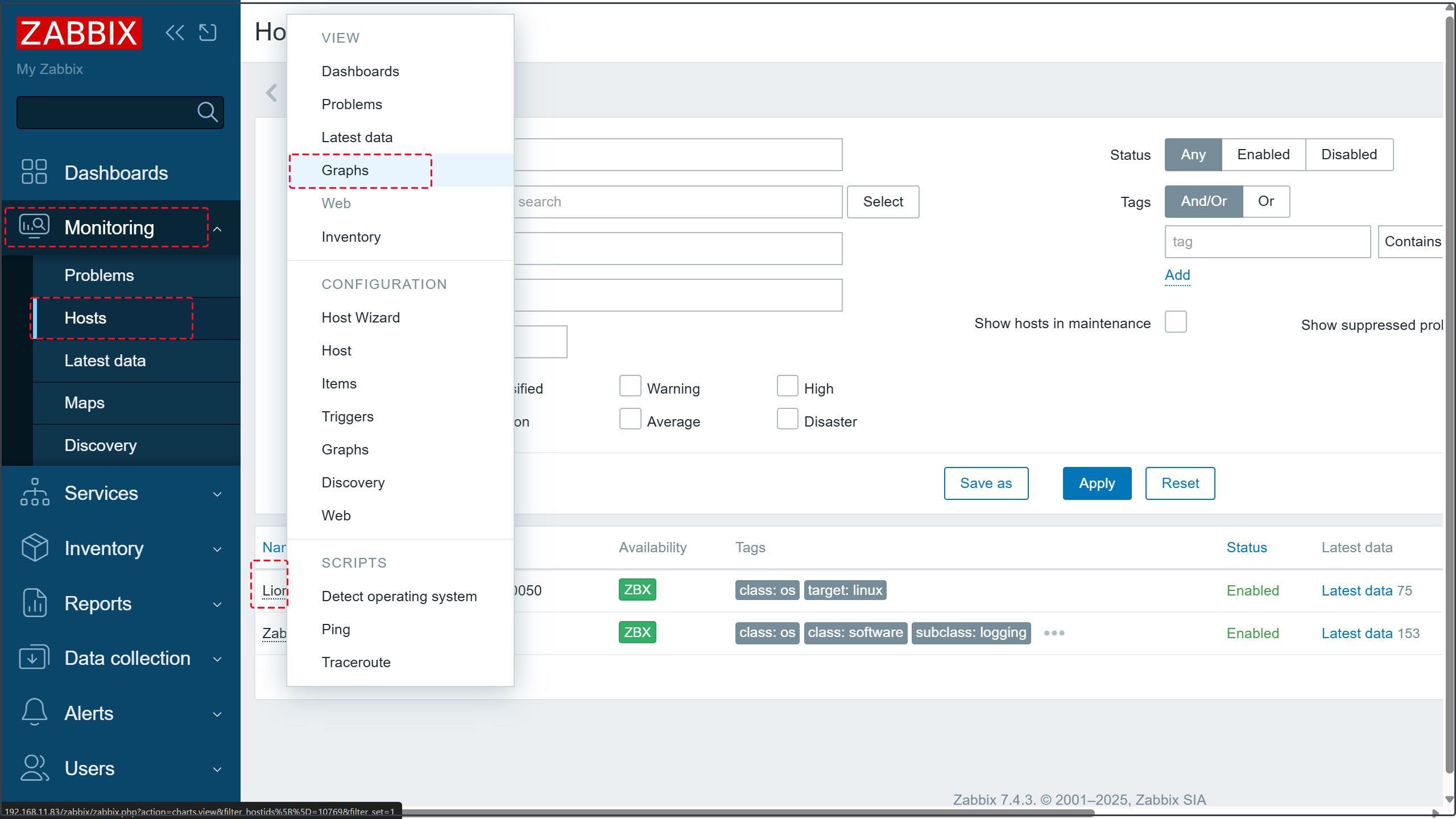Expand the Users menu section

point(217,769)
